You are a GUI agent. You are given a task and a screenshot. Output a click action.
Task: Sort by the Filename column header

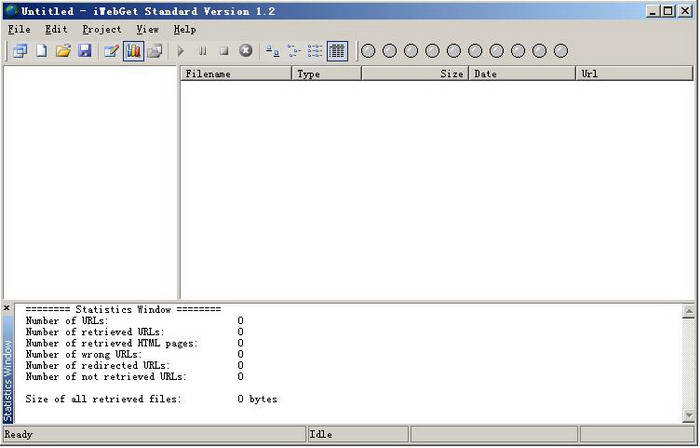(x=236, y=74)
